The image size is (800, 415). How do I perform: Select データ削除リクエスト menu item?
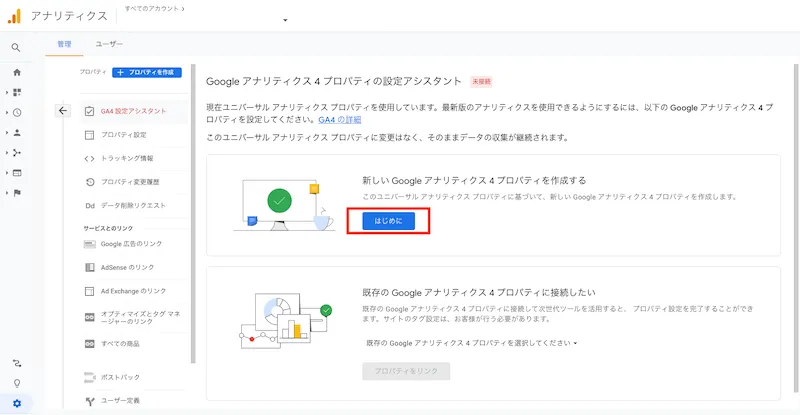tap(134, 205)
